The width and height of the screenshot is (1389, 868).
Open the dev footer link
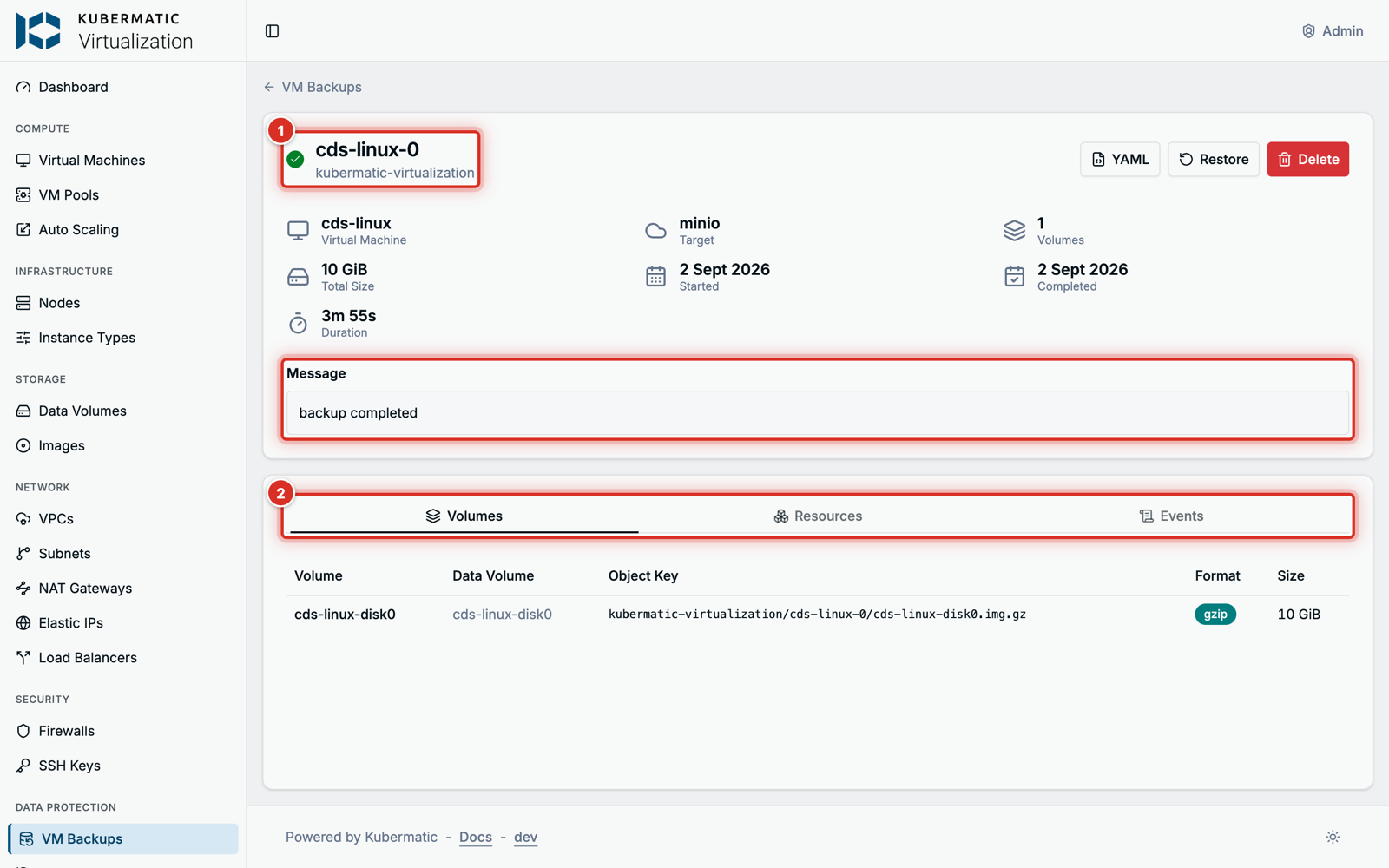point(525,837)
